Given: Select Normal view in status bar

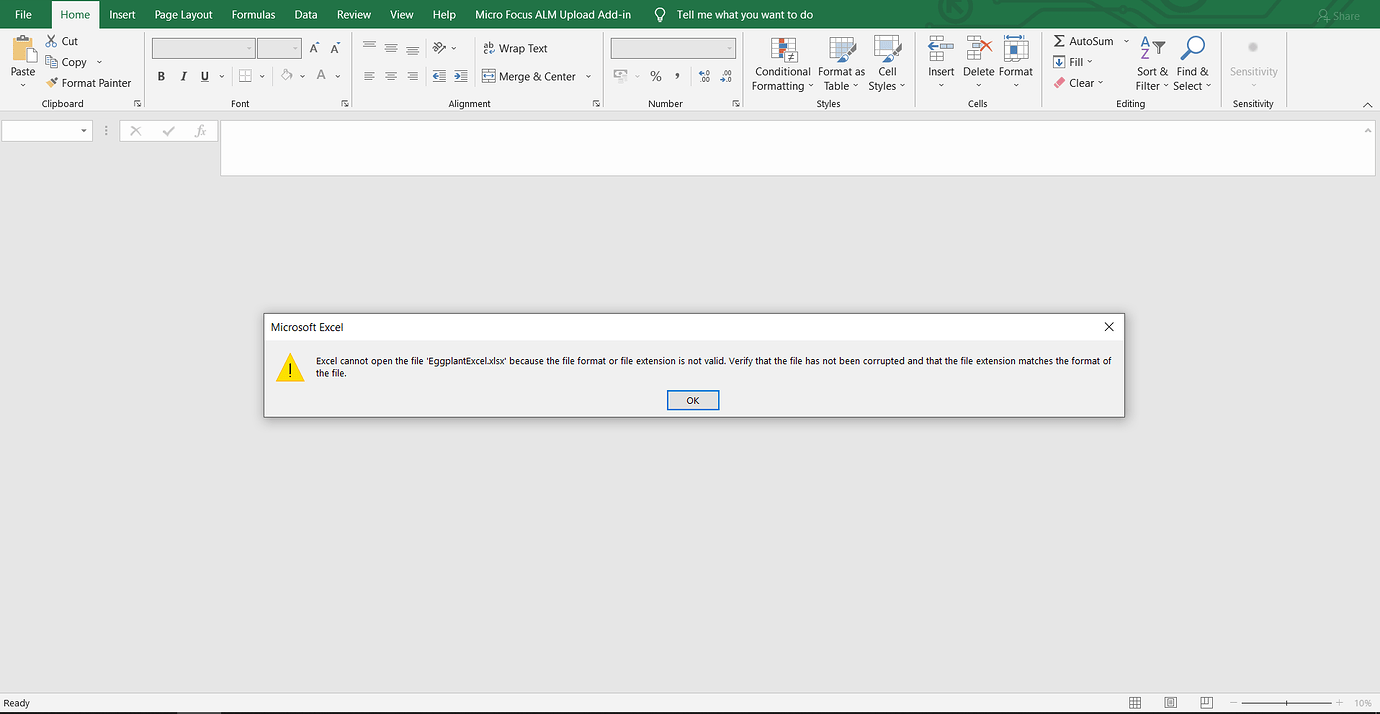Looking at the screenshot, I should (1134, 703).
